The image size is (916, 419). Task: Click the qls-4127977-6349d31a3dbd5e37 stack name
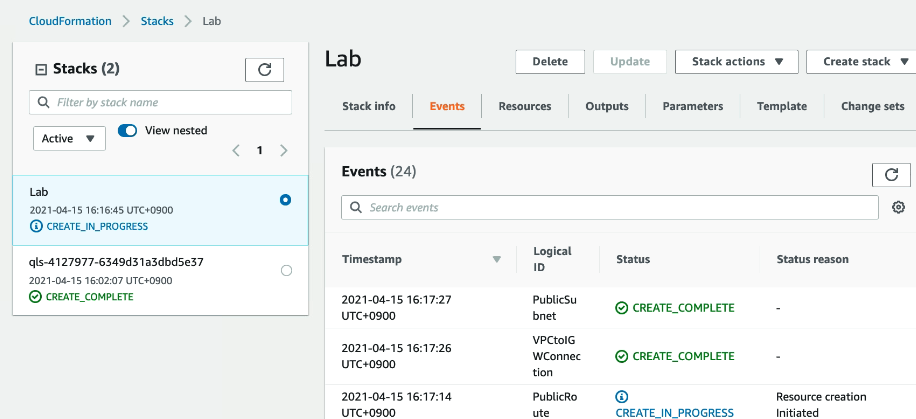116,262
